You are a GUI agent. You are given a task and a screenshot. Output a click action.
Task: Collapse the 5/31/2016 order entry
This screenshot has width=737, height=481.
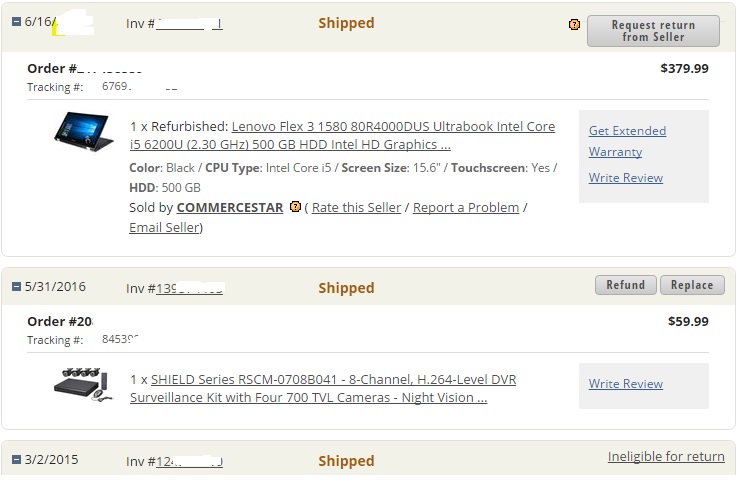pyautogui.click(x=16, y=287)
